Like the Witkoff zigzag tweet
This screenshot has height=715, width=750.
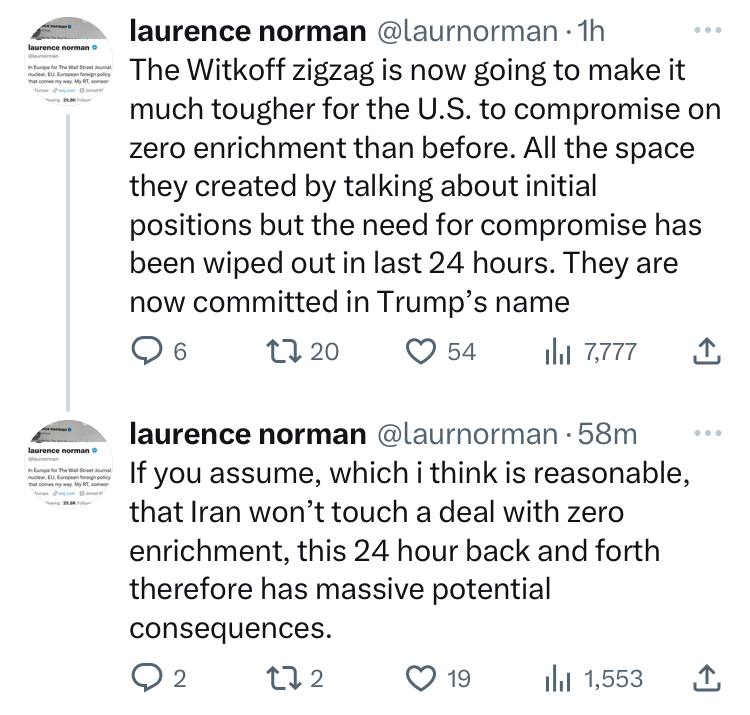pos(423,350)
